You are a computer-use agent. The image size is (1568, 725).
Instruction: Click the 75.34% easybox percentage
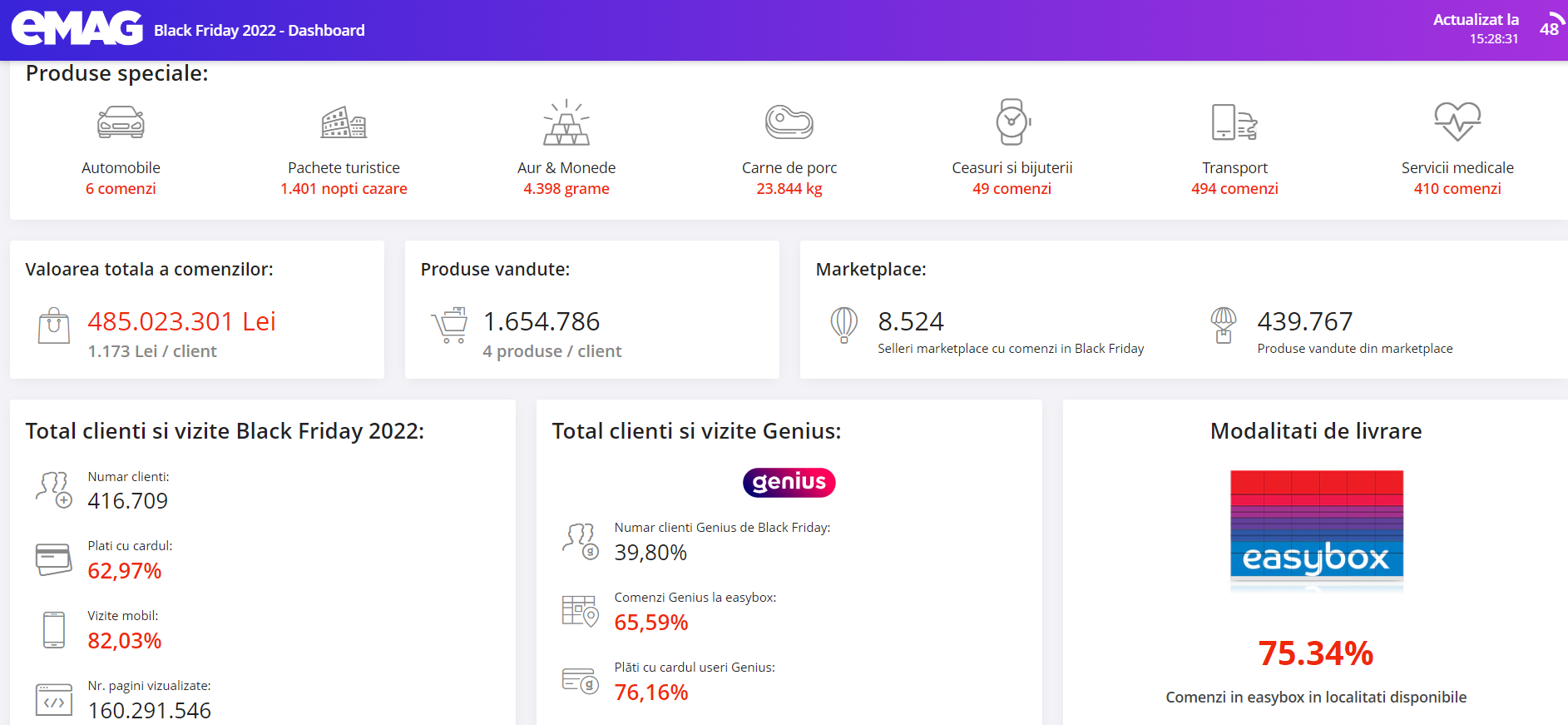pyautogui.click(x=1316, y=653)
